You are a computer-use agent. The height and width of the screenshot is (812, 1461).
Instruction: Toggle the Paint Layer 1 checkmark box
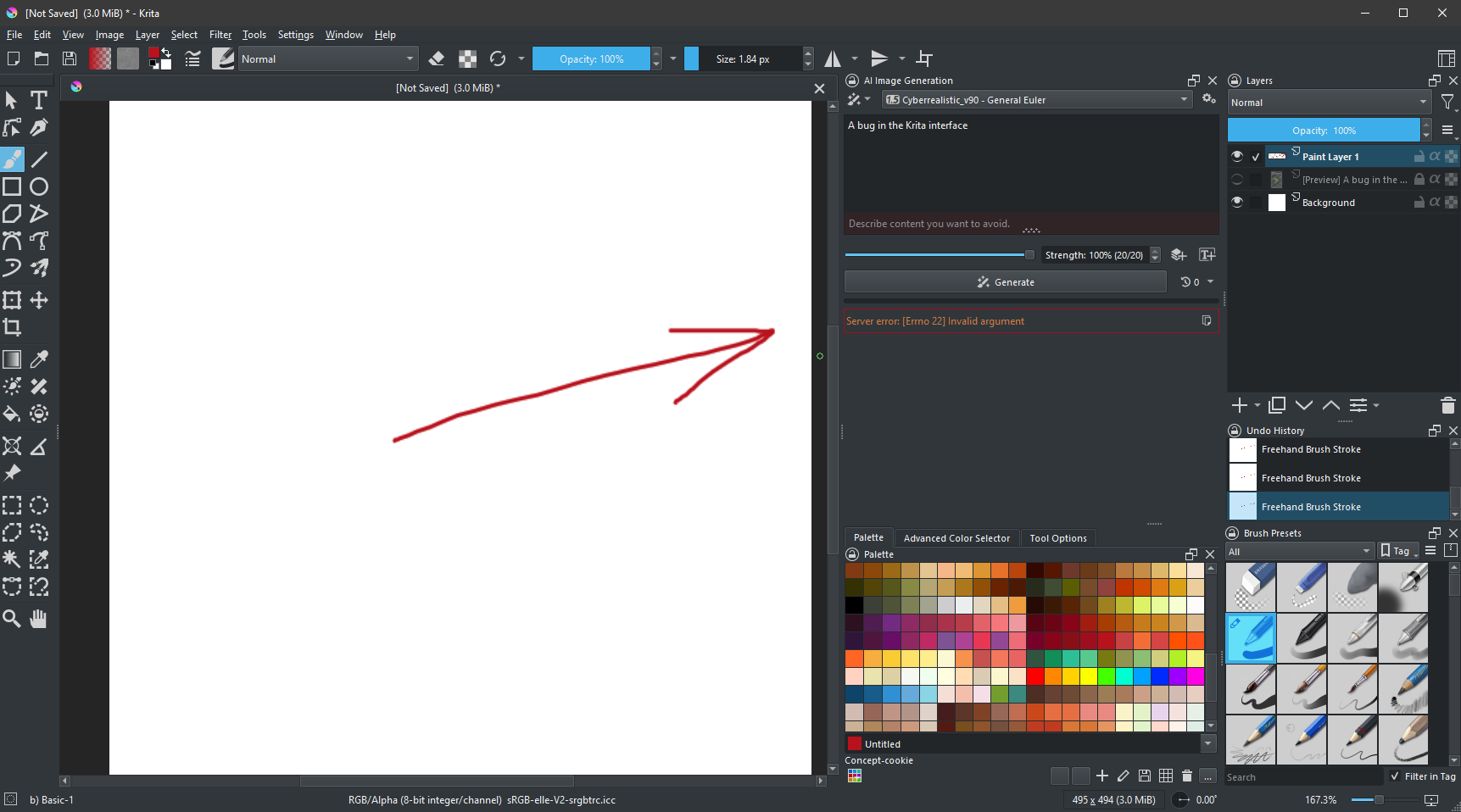1256,157
